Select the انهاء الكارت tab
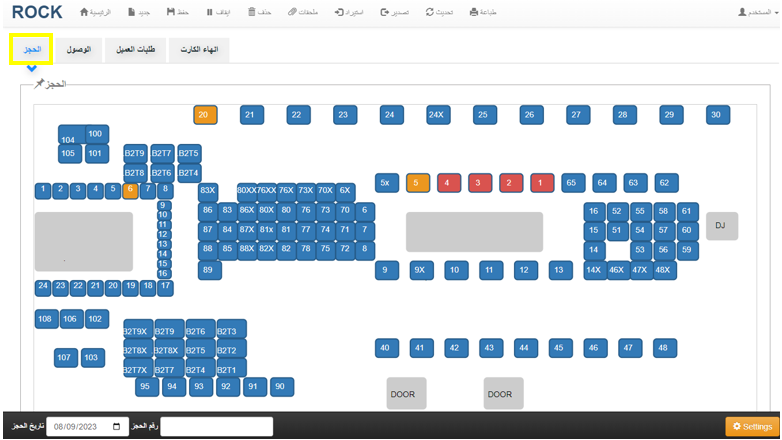Image resolution: width=782 pixels, height=440 pixels. point(200,49)
